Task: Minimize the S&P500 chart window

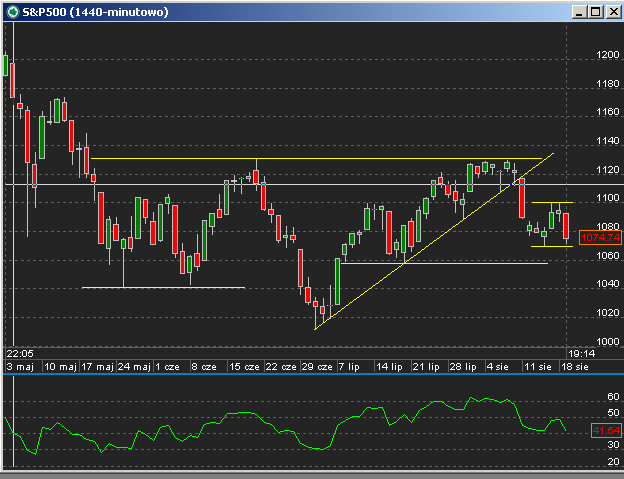Action: click(x=579, y=12)
